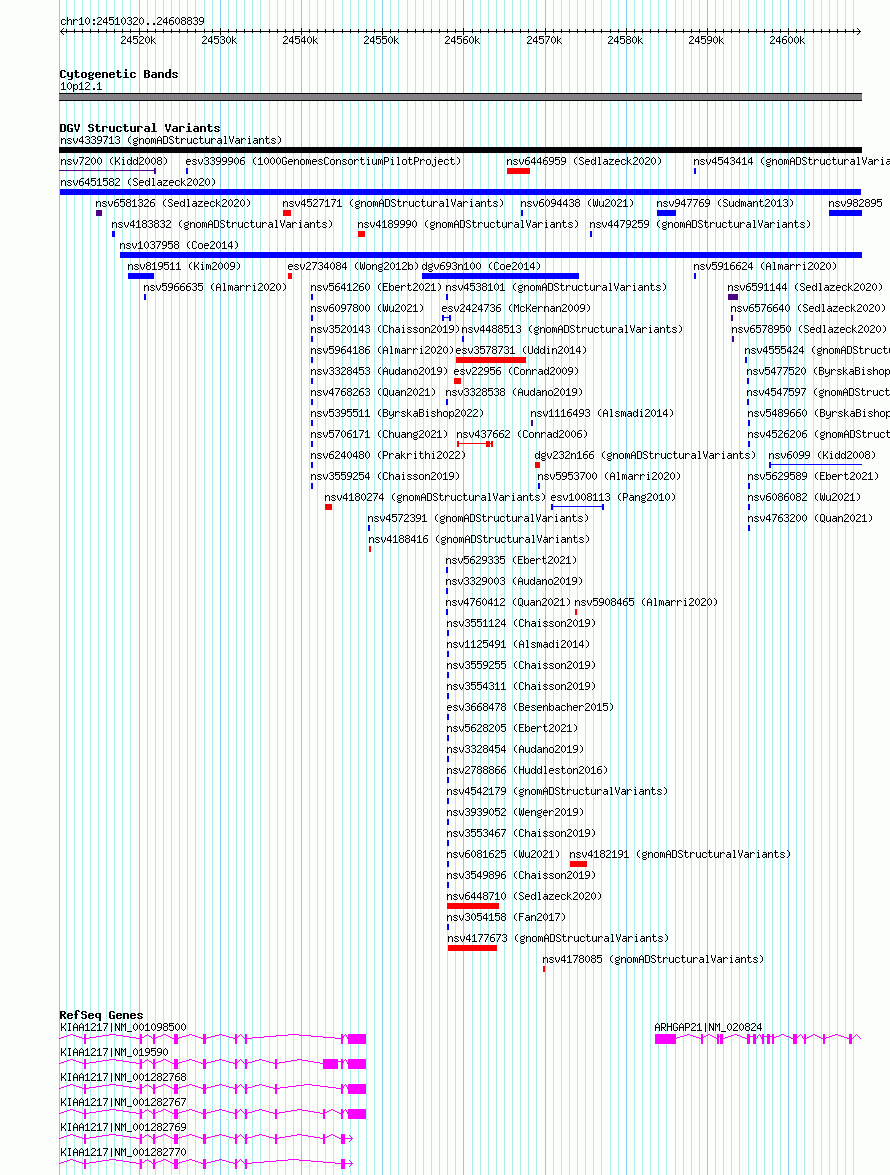
Task: Click nsv6094438 (Wu2021) label
Action: pos(577,203)
